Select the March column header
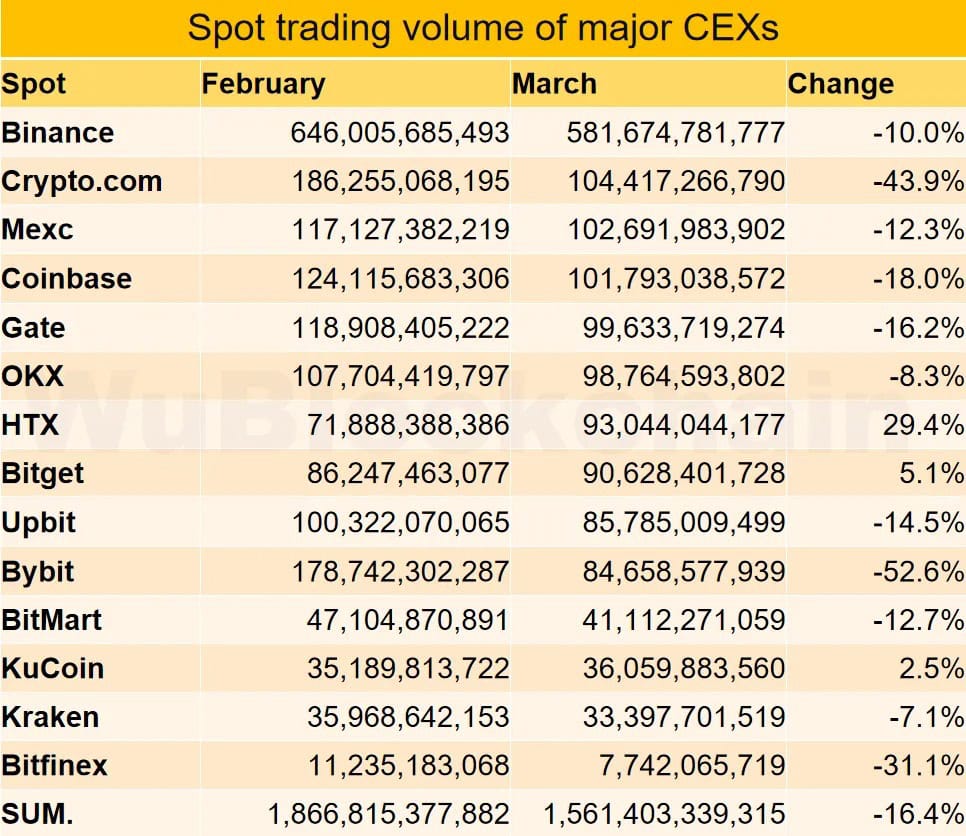The height and width of the screenshot is (836, 966). (x=554, y=84)
